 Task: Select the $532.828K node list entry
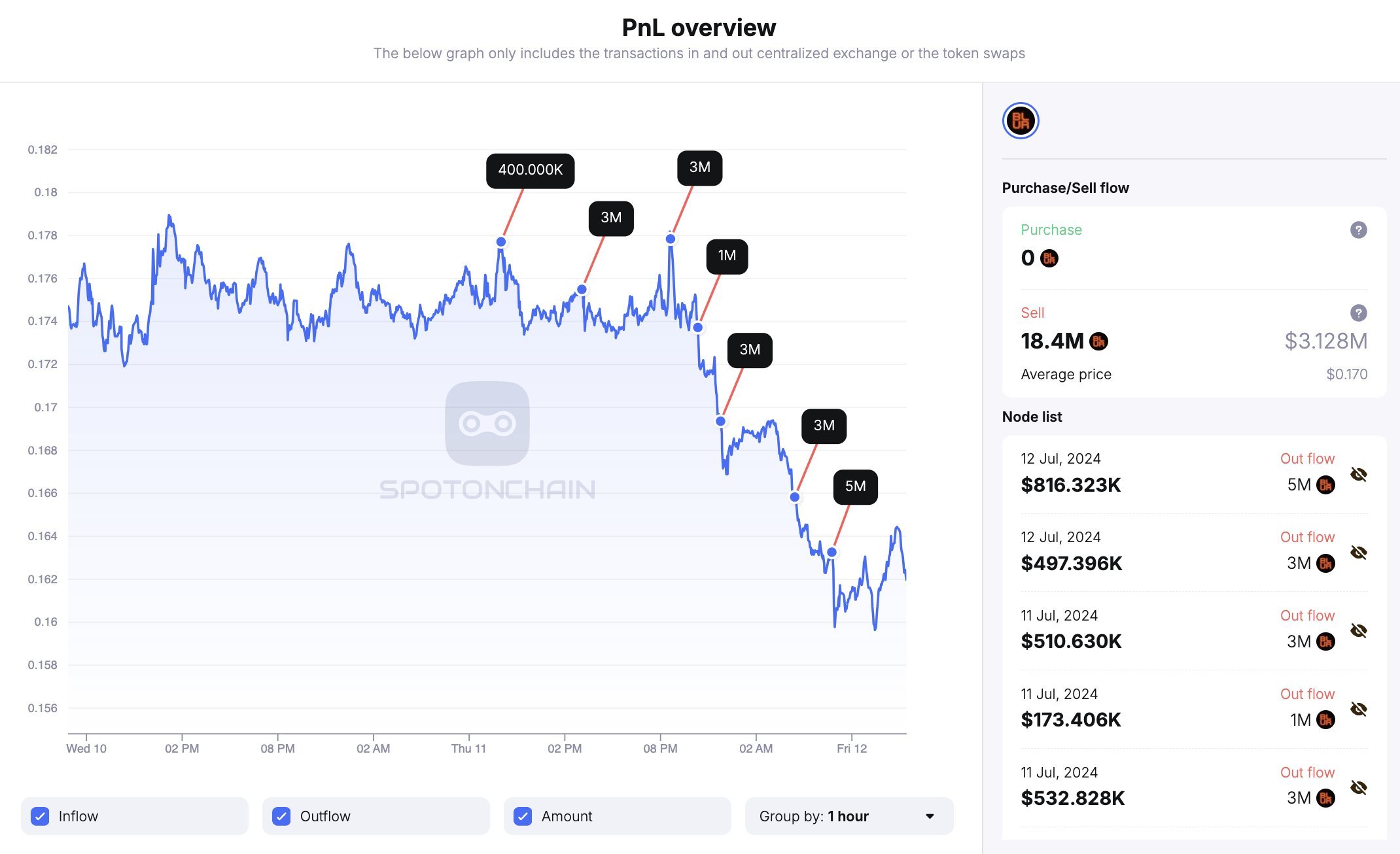coord(1072,798)
